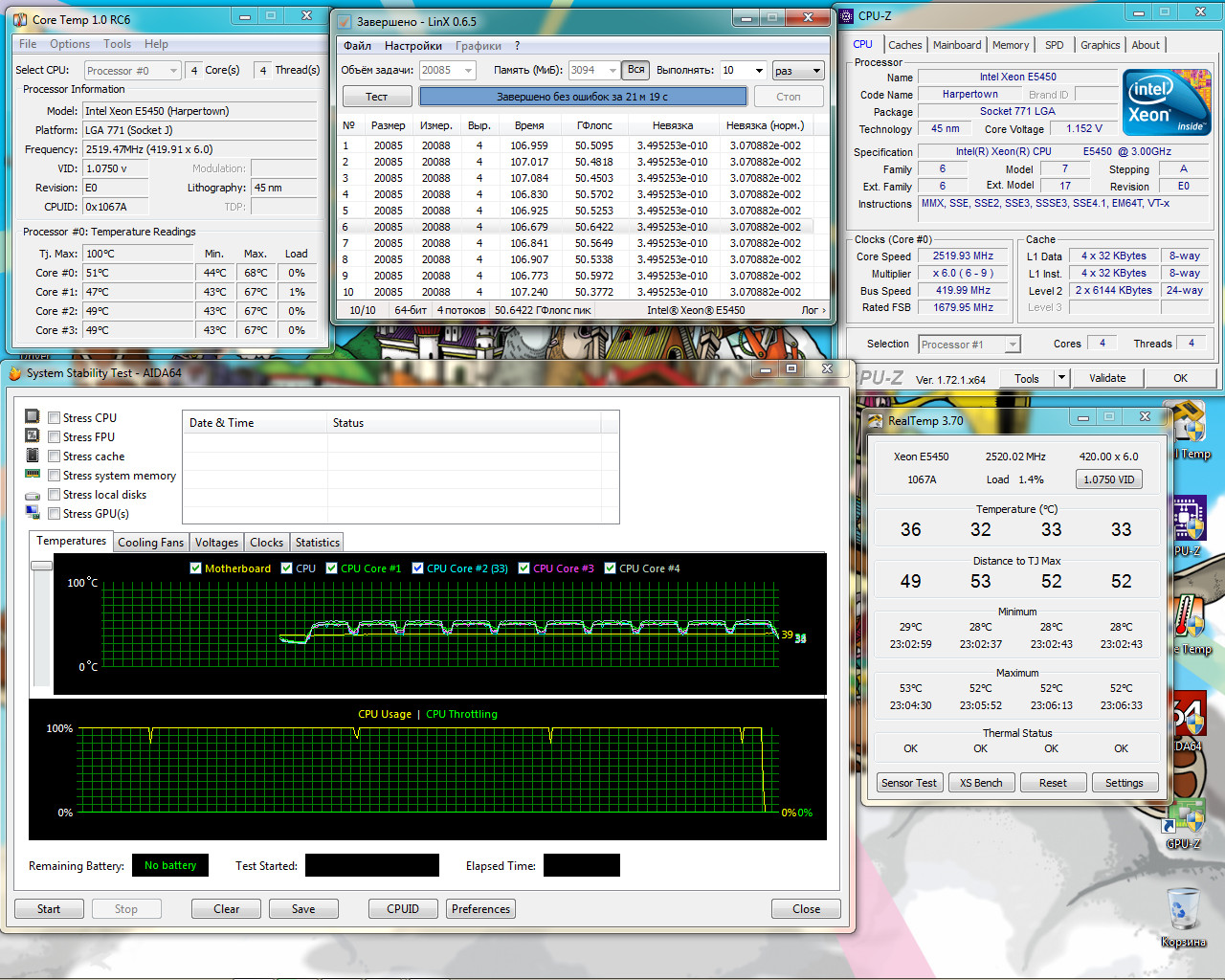Enable the Stress FPU checkbox
This screenshot has width=1225, height=980.
(55, 437)
